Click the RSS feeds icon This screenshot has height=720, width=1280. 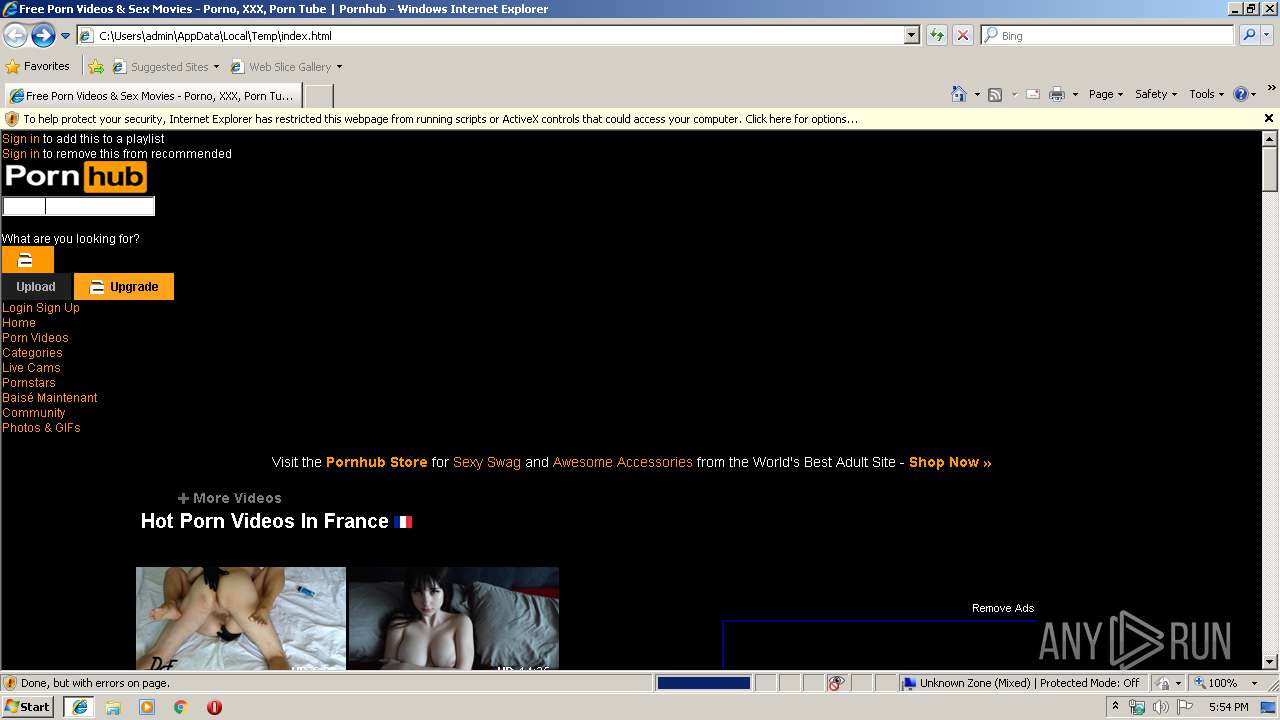995,94
